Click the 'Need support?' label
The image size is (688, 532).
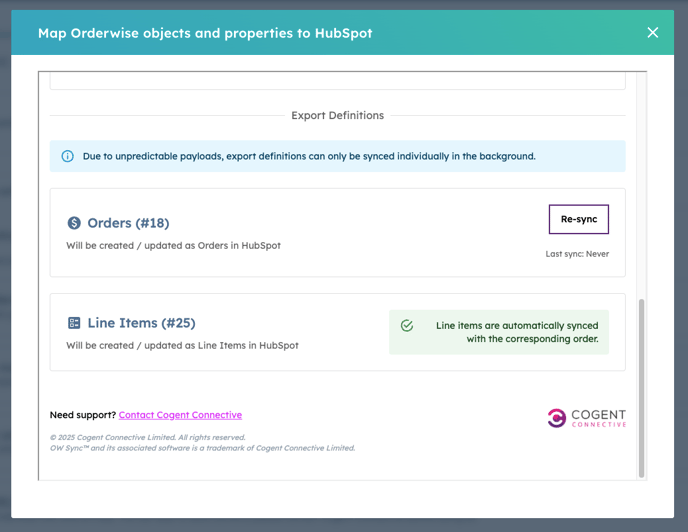tap(82, 415)
